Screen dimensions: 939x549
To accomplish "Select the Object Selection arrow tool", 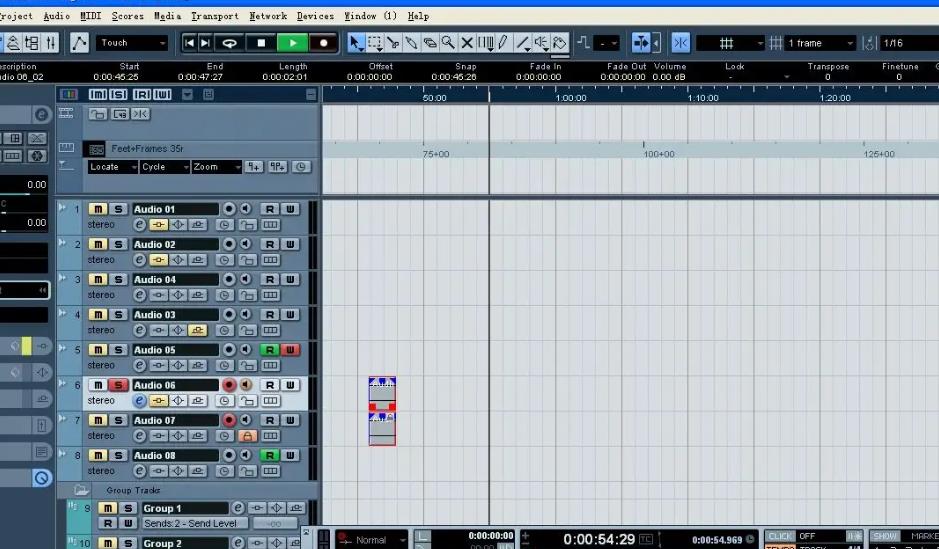I will click(356, 43).
